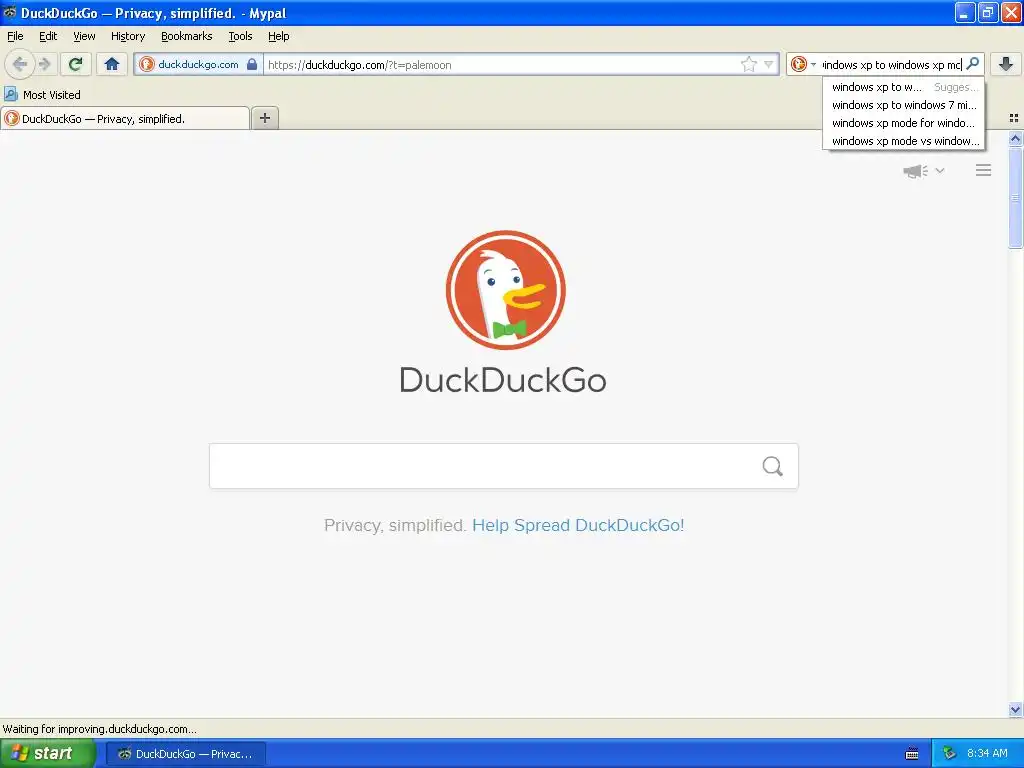Open the Windows start button
Screen dimensions: 1024x768
pyautogui.click(x=47, y=753)
